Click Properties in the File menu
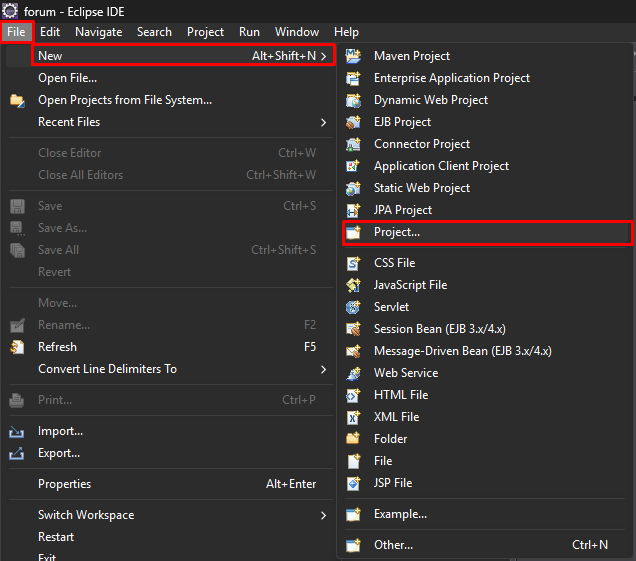The image size is (636, 561). point(64,484)
